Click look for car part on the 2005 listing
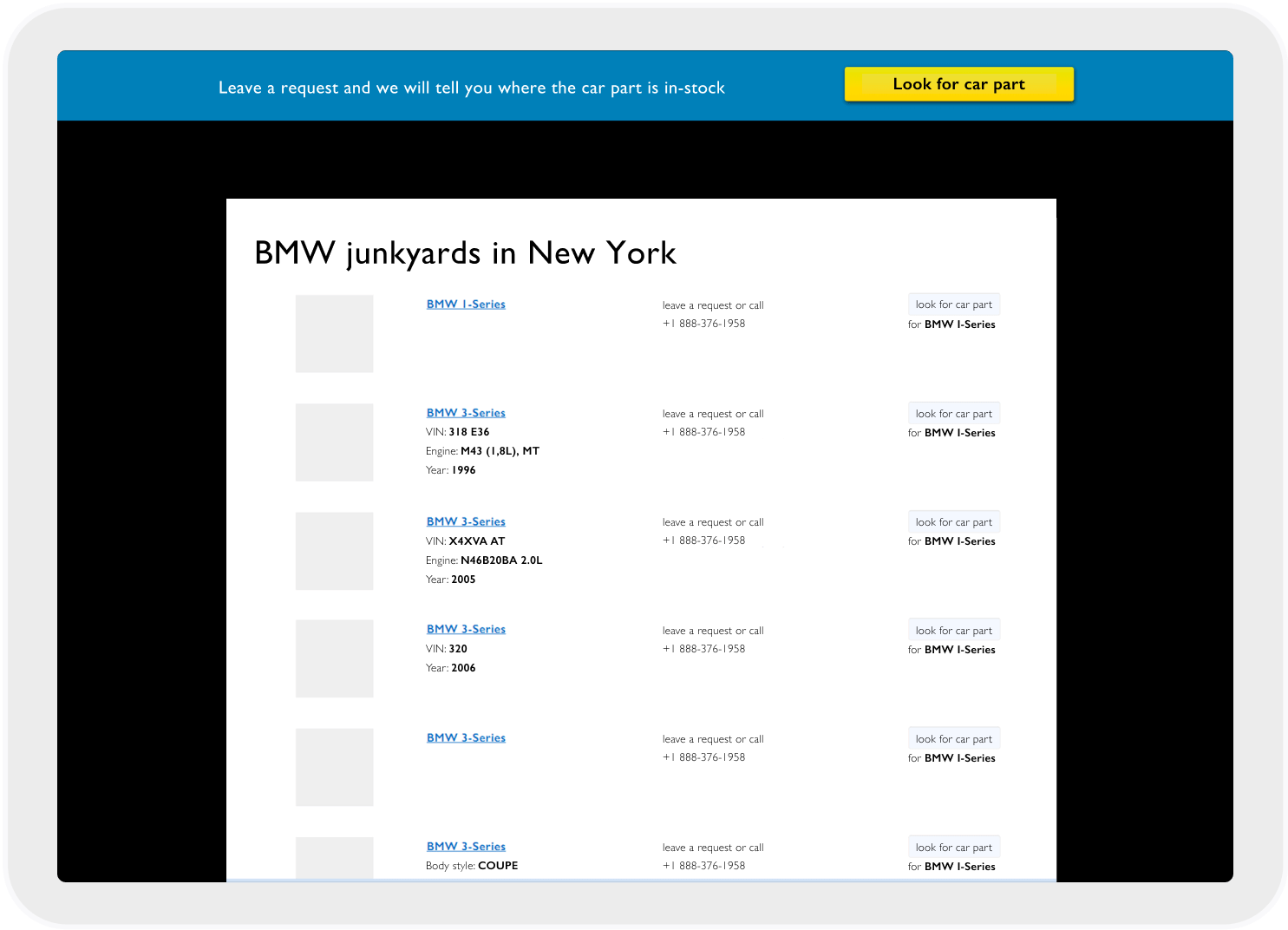 click(954, 521)
